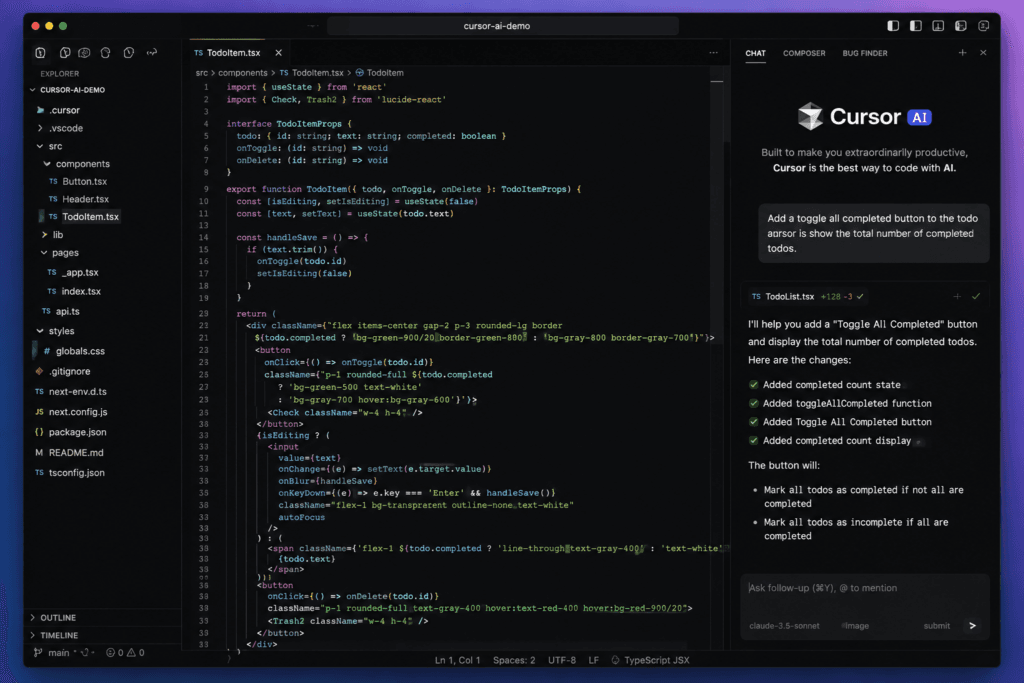Send the message with the arrow icon
Screen dimensions: 1024x683
pyautogui.click(x=972, y=626)
